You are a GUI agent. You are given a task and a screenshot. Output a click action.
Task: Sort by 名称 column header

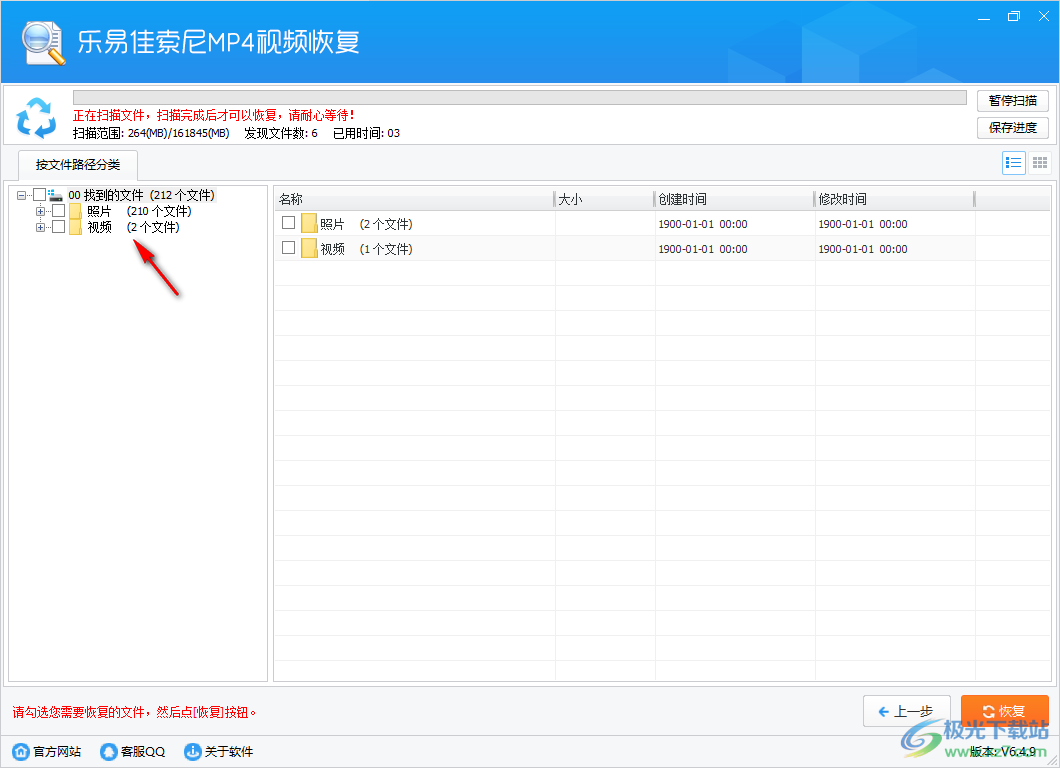(x=414, y=199)
